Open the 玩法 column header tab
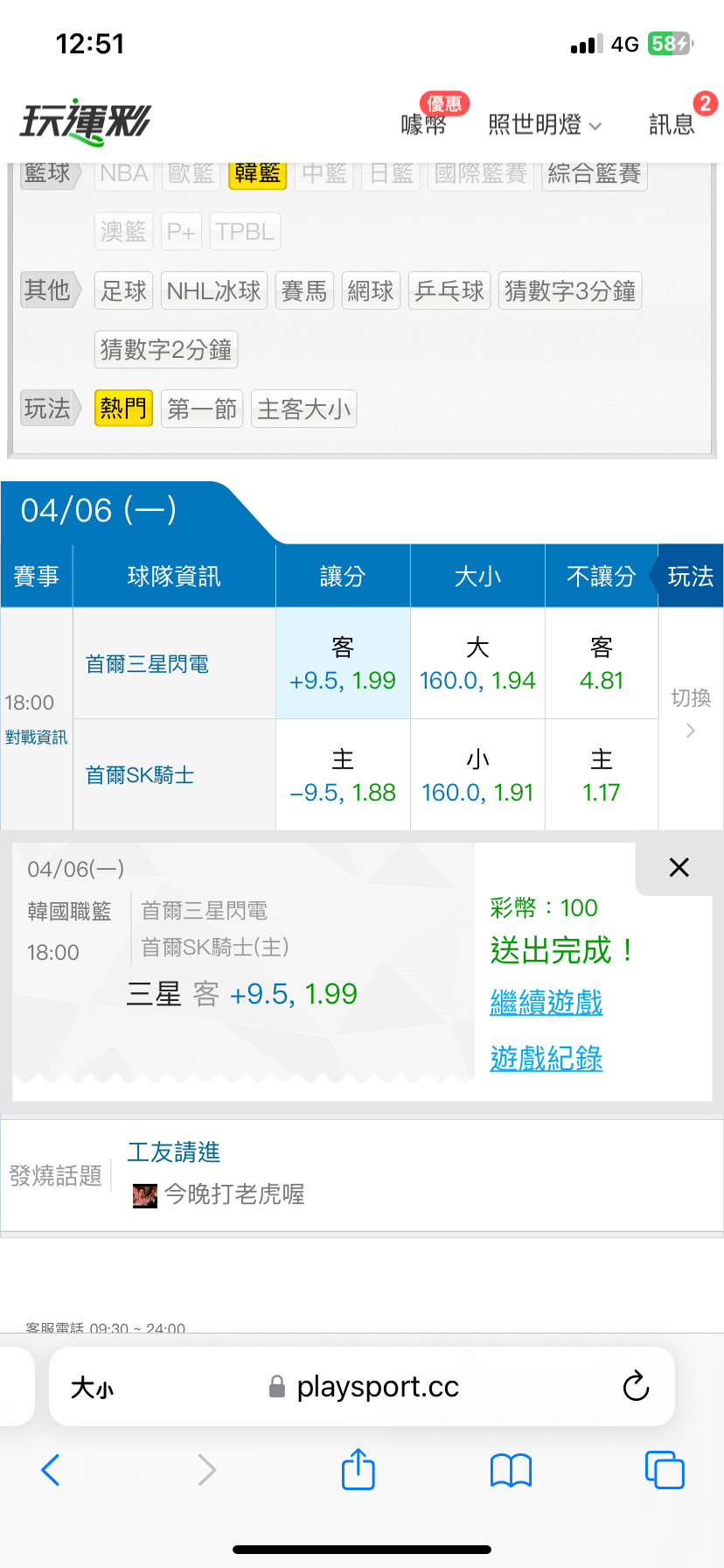 tap(690, 576)
